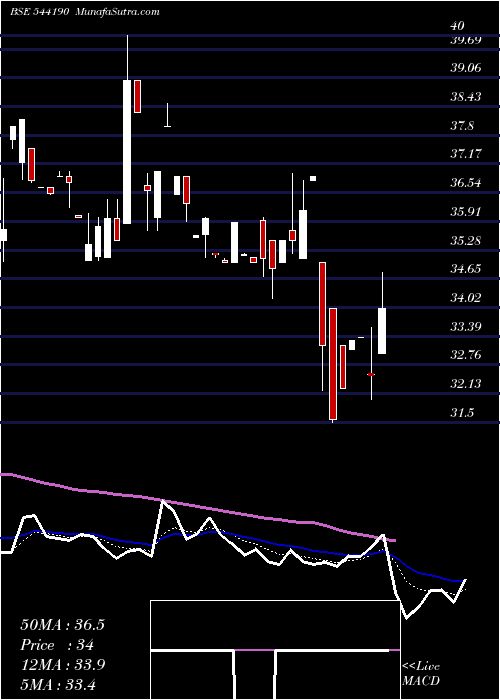Click the '39.06' price axis label
Screen dimensions: 500x700
[466, 68]
